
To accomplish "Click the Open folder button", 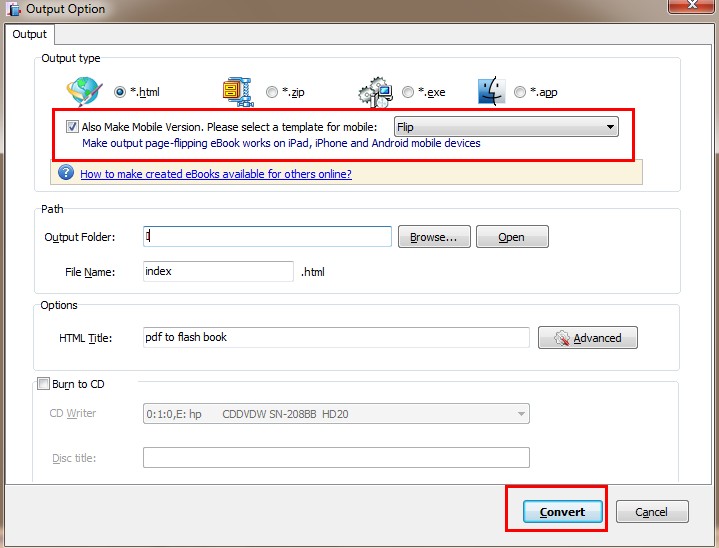I will click(512, 237).
